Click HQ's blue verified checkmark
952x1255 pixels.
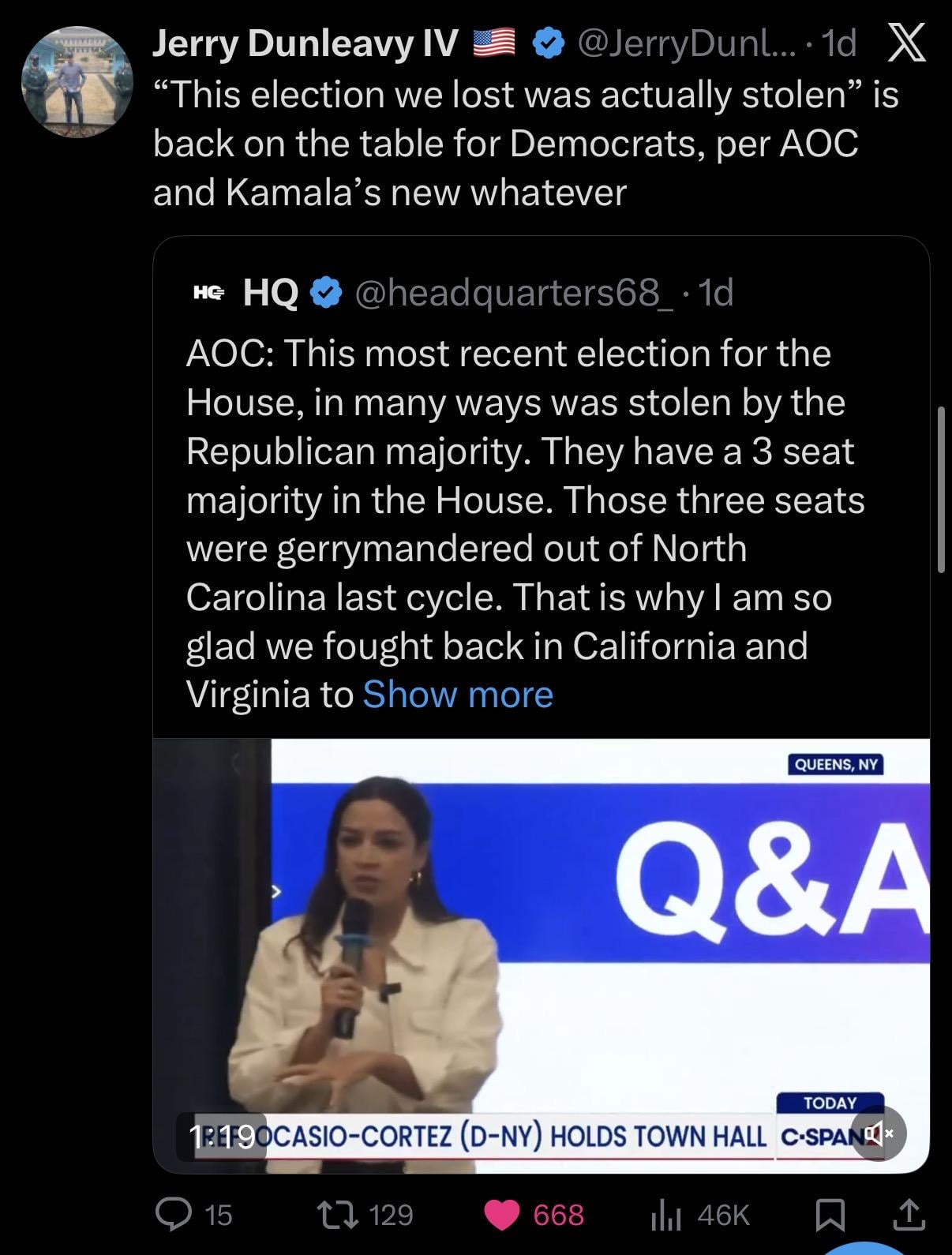tap(324, 293)
